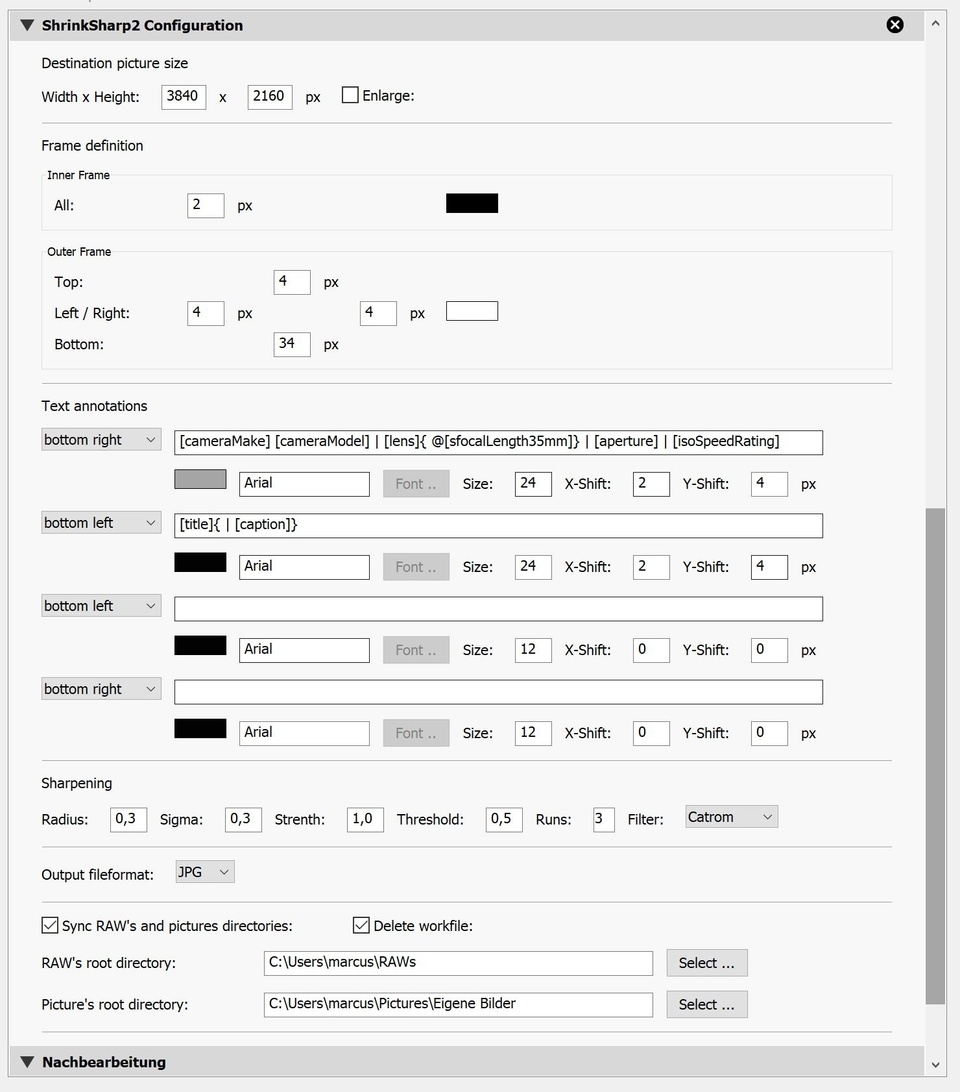Collapse the ShrinkSharp2 Configuration section

point(27,25)
